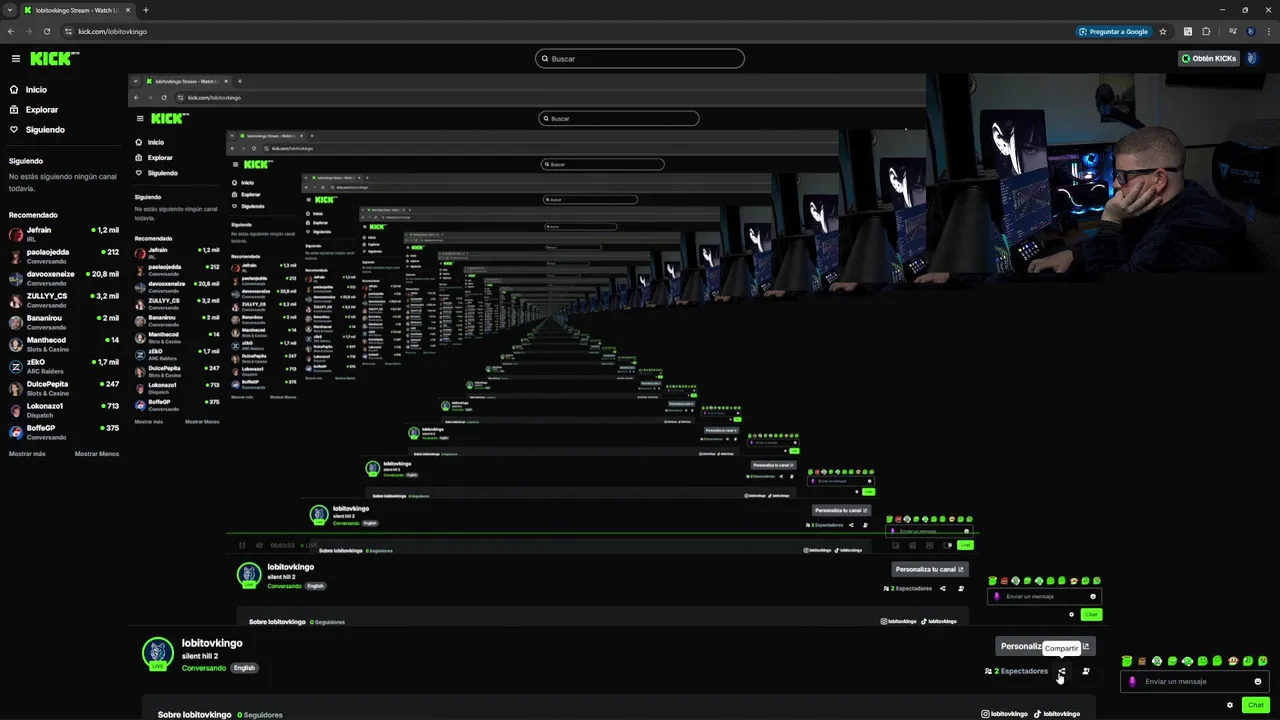Click the lobitovkingo channel name

212,643
